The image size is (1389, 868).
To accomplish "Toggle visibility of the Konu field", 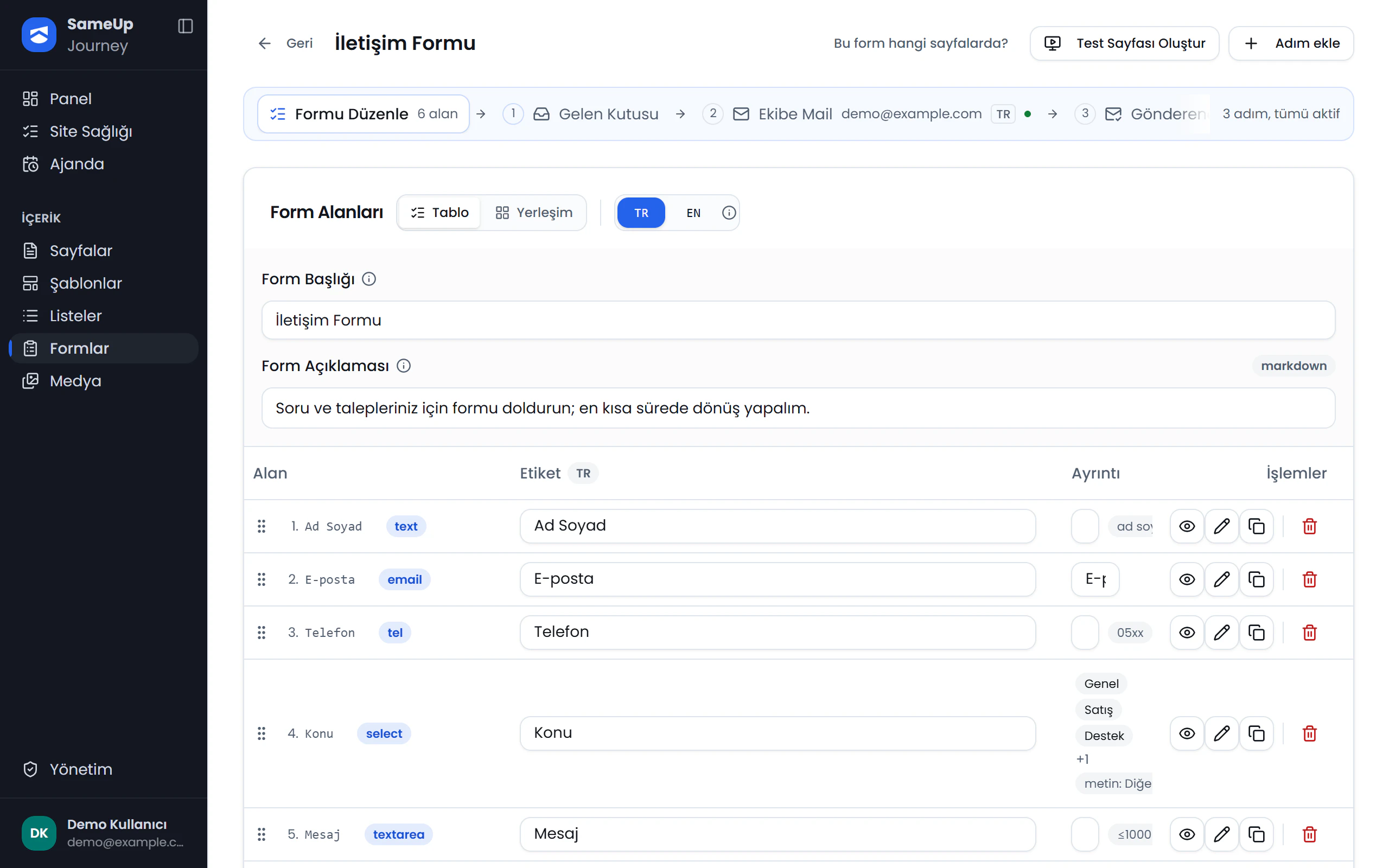I will pyautogui.click(x=1187, y=733).
